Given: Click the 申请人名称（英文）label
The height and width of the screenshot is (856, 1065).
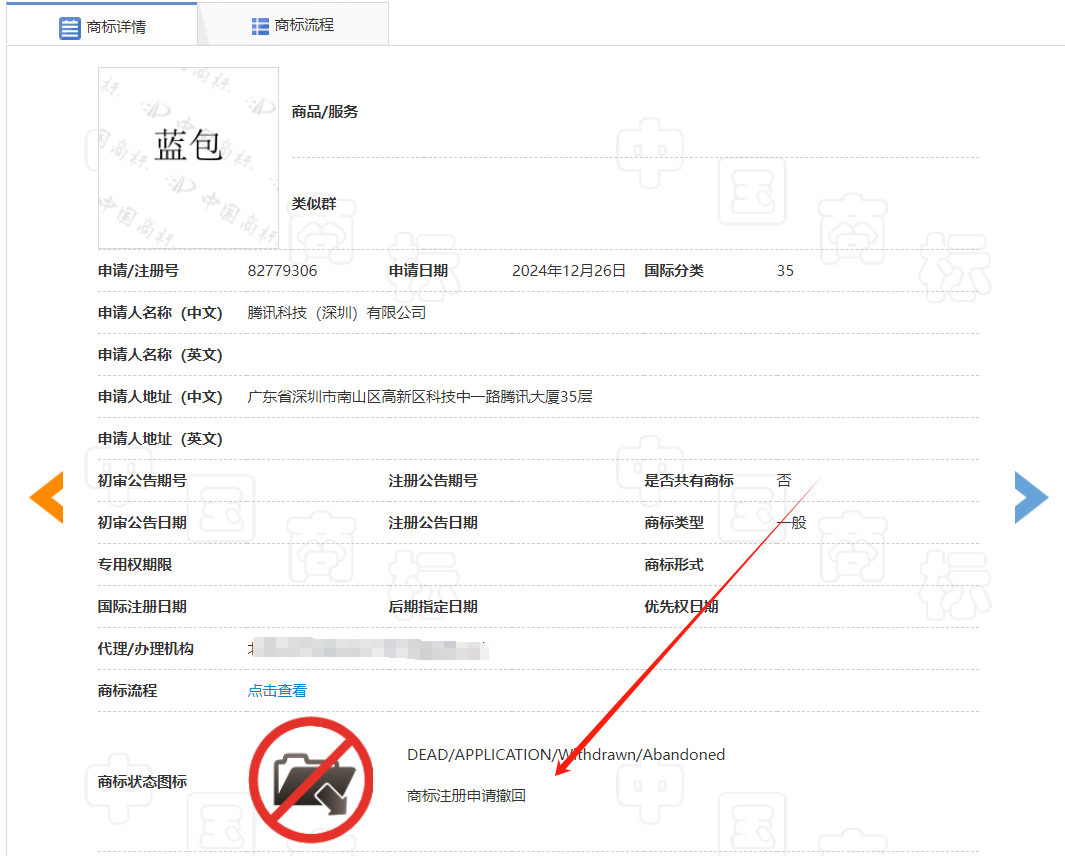Looking at the screenshot, I should pos(160,355).
